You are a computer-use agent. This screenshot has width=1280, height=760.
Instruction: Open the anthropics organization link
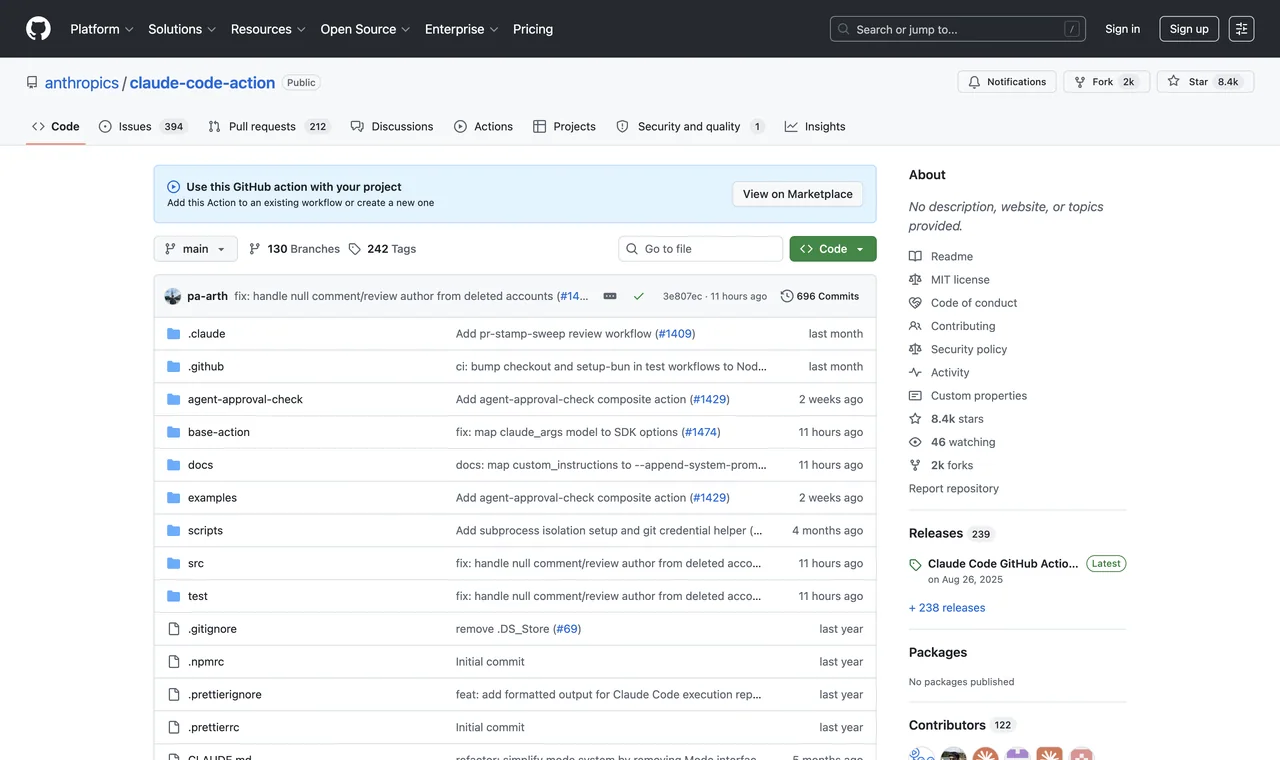coord(82,83)
